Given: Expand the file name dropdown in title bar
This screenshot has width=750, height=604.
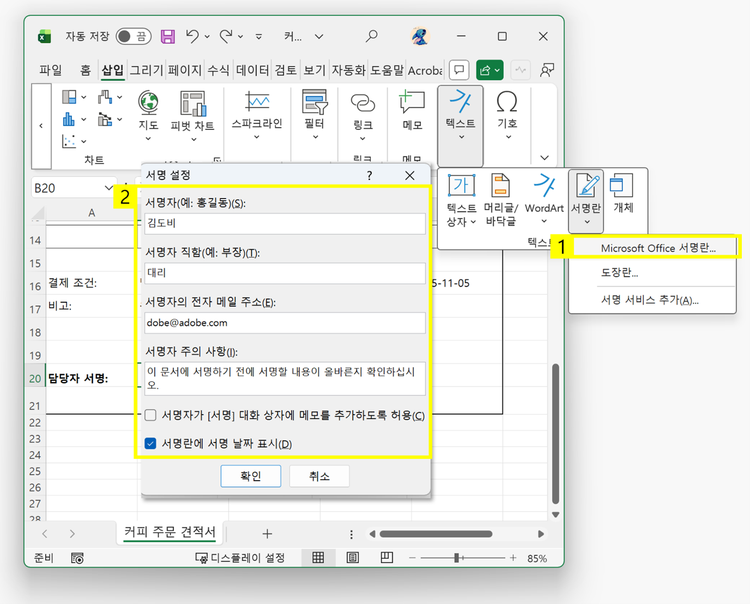Looking at the screenshot, I should click(319, 36).
